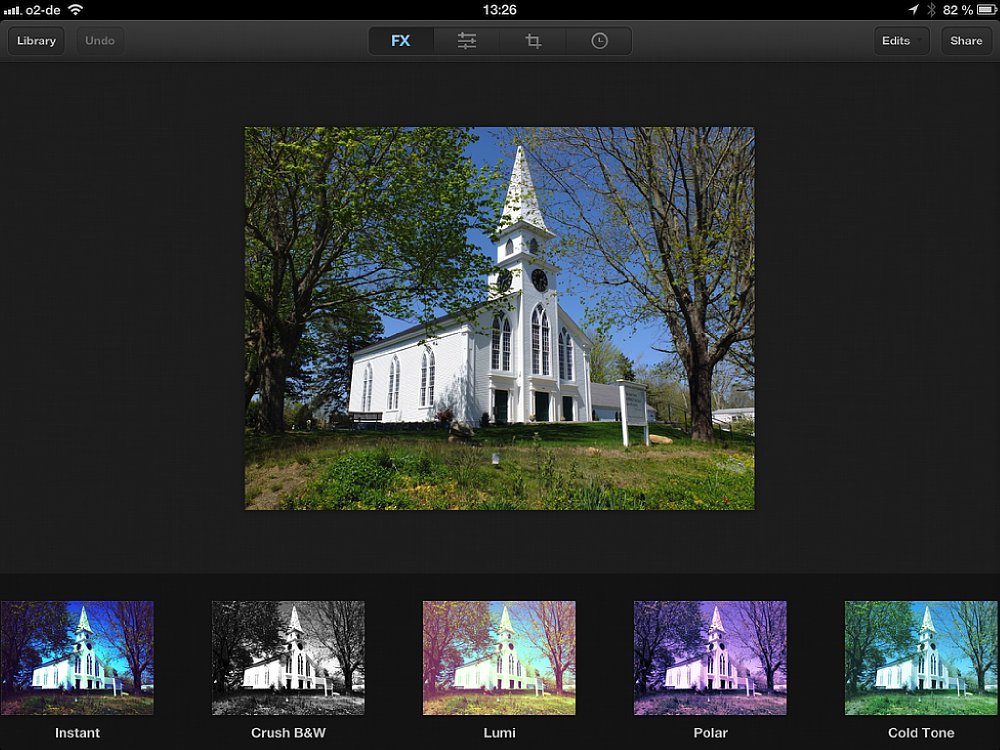This screenshot has width=1000, height=750.
Task: Tap the 13:26 clock in status bar
Action: click(x=499, y=9)
